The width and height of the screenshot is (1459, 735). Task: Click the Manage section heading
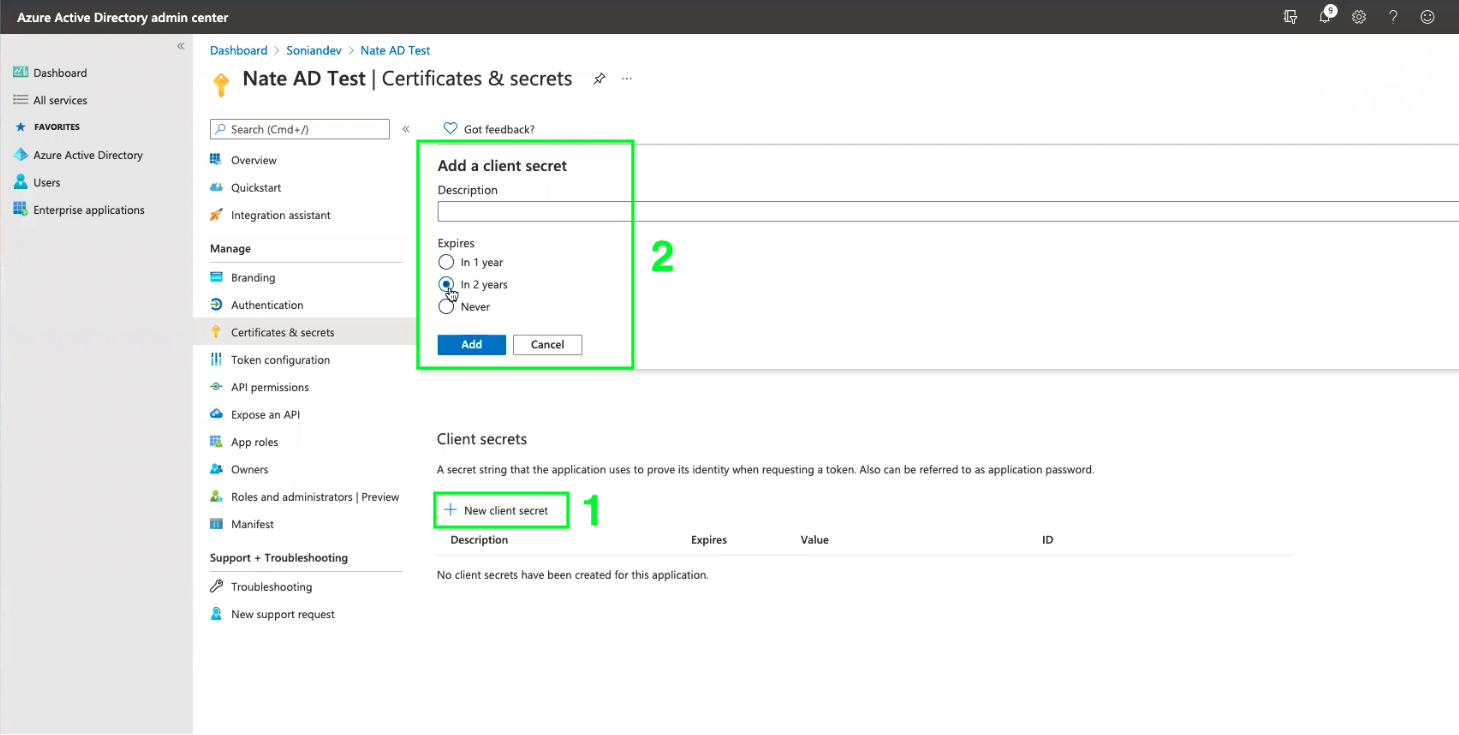pyautogui.click(x=230, y=249)
